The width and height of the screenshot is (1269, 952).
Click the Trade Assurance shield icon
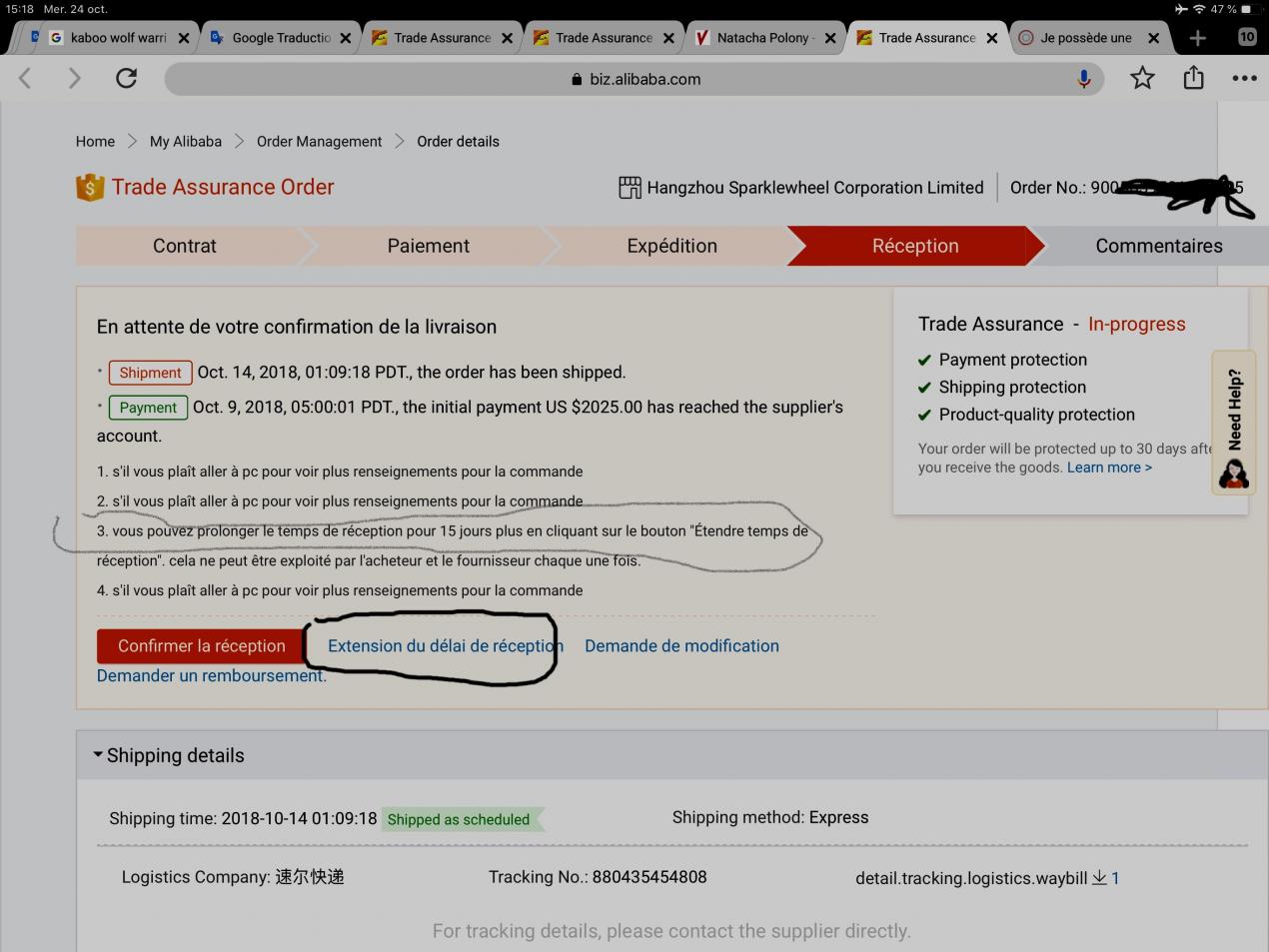click(90, 187)
